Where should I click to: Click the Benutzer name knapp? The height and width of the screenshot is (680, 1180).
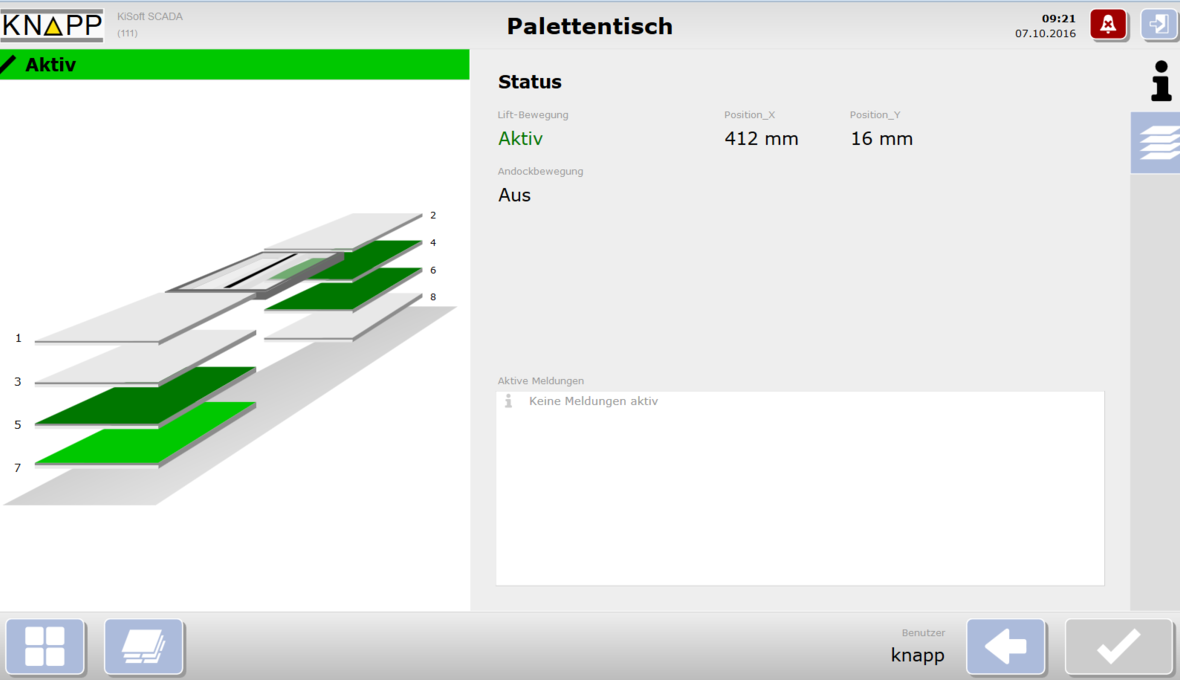pyautogui.click(x=917, y=656)
